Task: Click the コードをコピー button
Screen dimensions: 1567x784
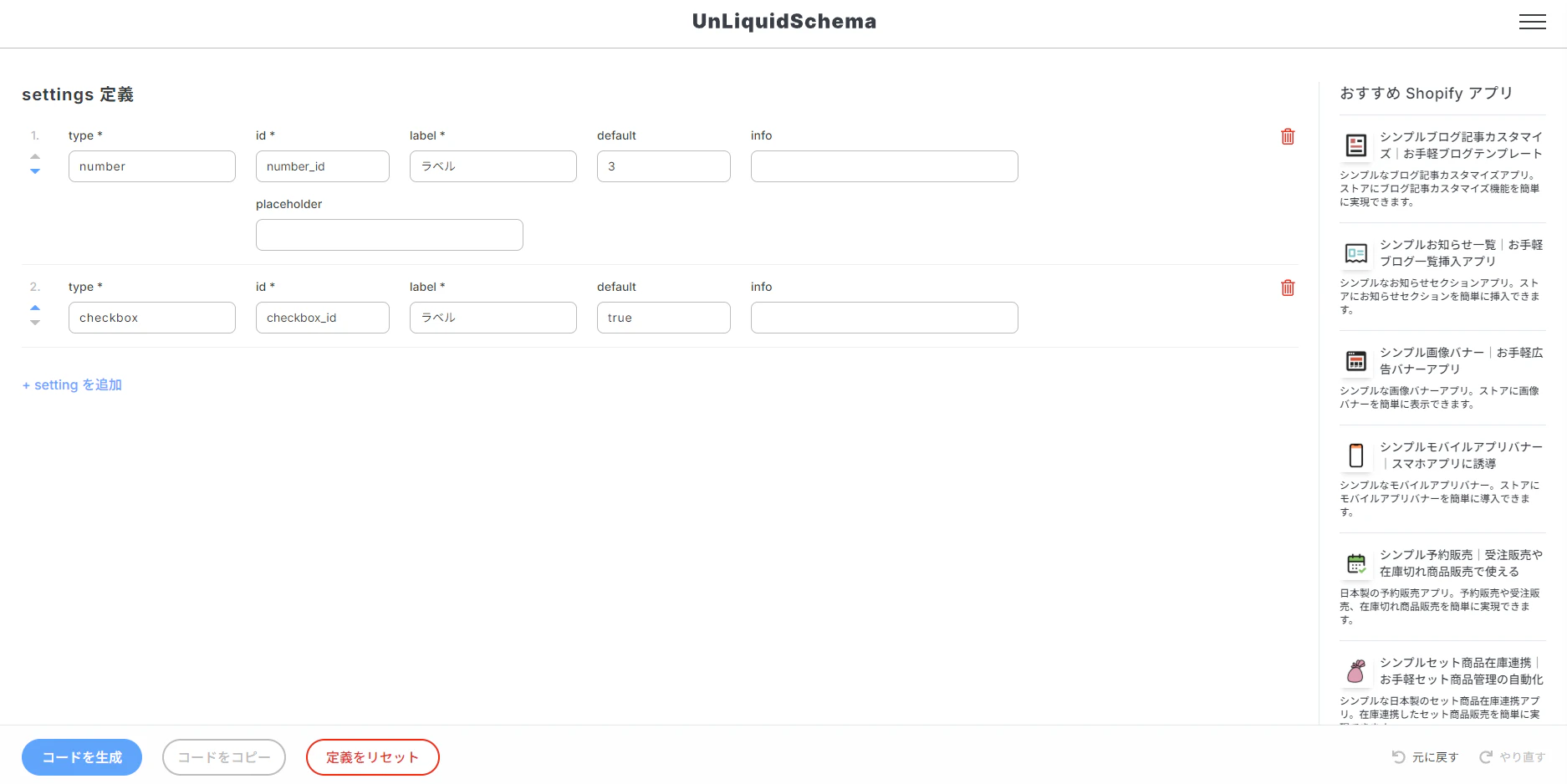Action: (x=224, y=757)
